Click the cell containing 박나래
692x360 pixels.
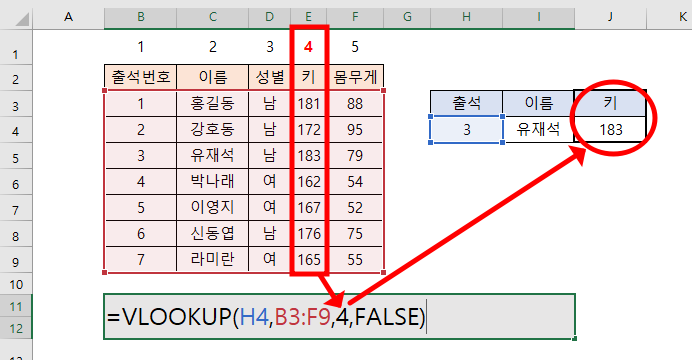pyautogui.click(x=212, y=182)
